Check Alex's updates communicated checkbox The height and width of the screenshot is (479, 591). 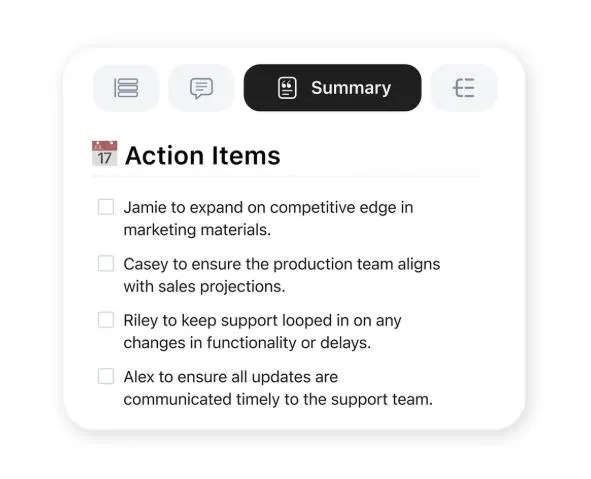[x=106, y=376]
